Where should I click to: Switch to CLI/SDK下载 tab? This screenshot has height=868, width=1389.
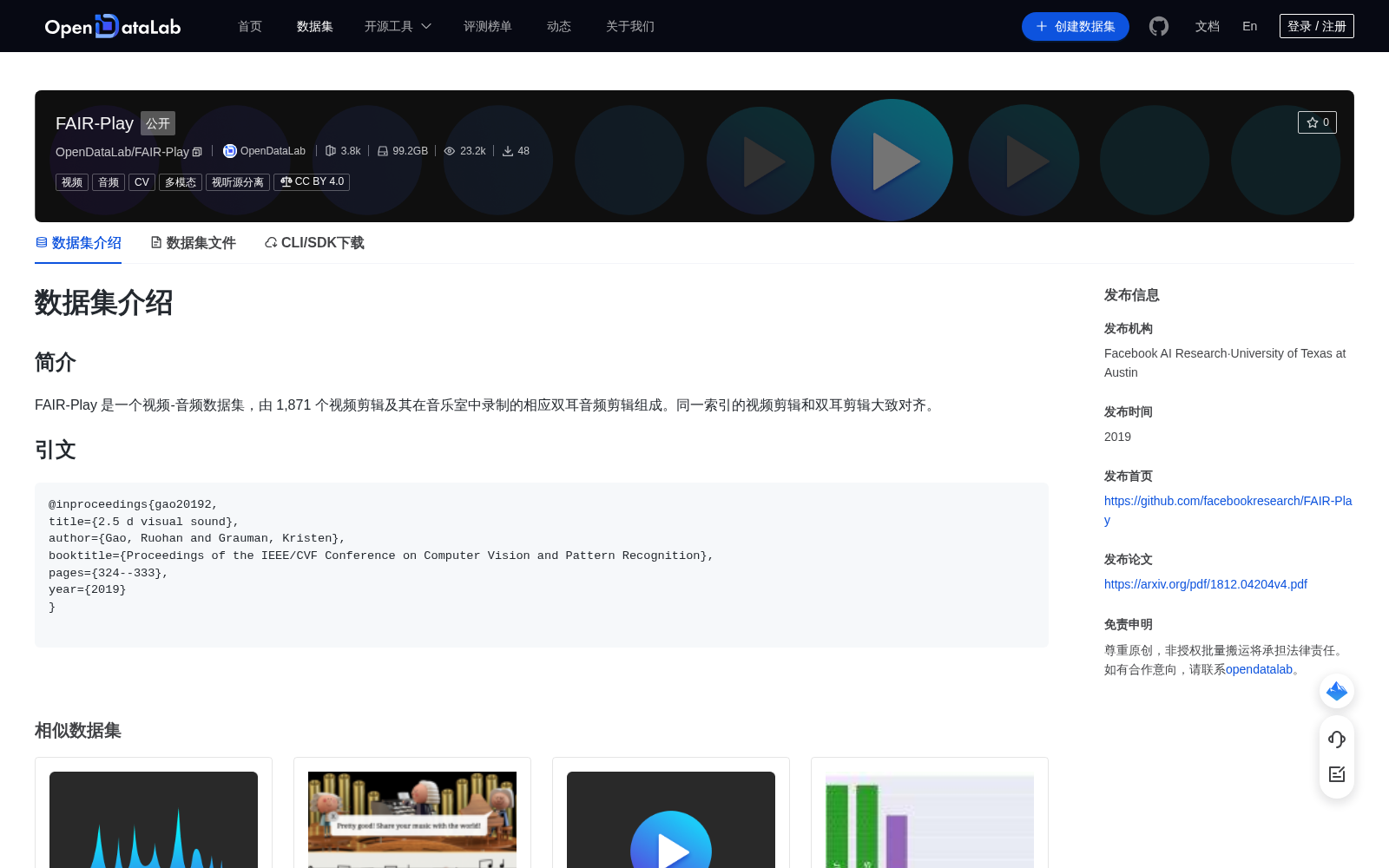tap(314, 243)
